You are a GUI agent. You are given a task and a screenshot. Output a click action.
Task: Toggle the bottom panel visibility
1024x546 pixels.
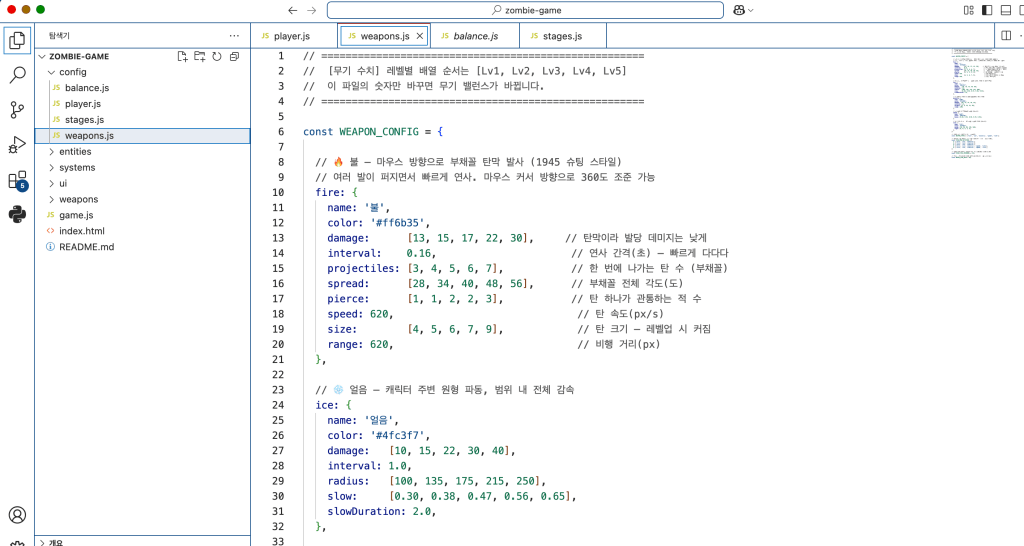tap(1006, 10)
